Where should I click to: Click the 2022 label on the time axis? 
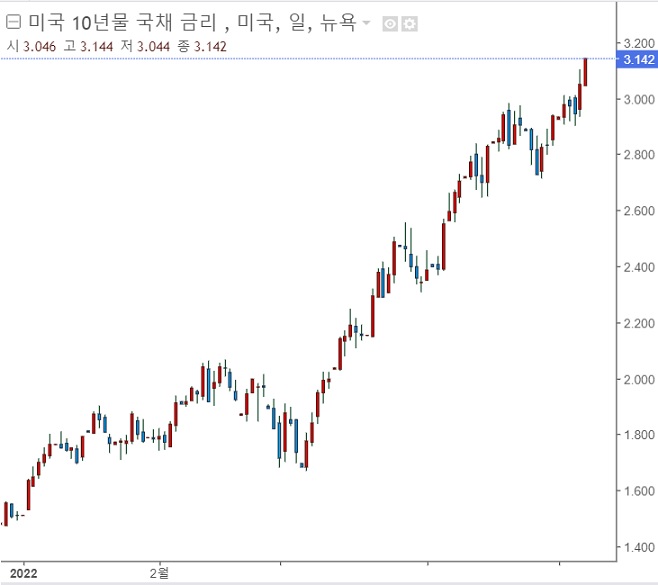(24, 573)
